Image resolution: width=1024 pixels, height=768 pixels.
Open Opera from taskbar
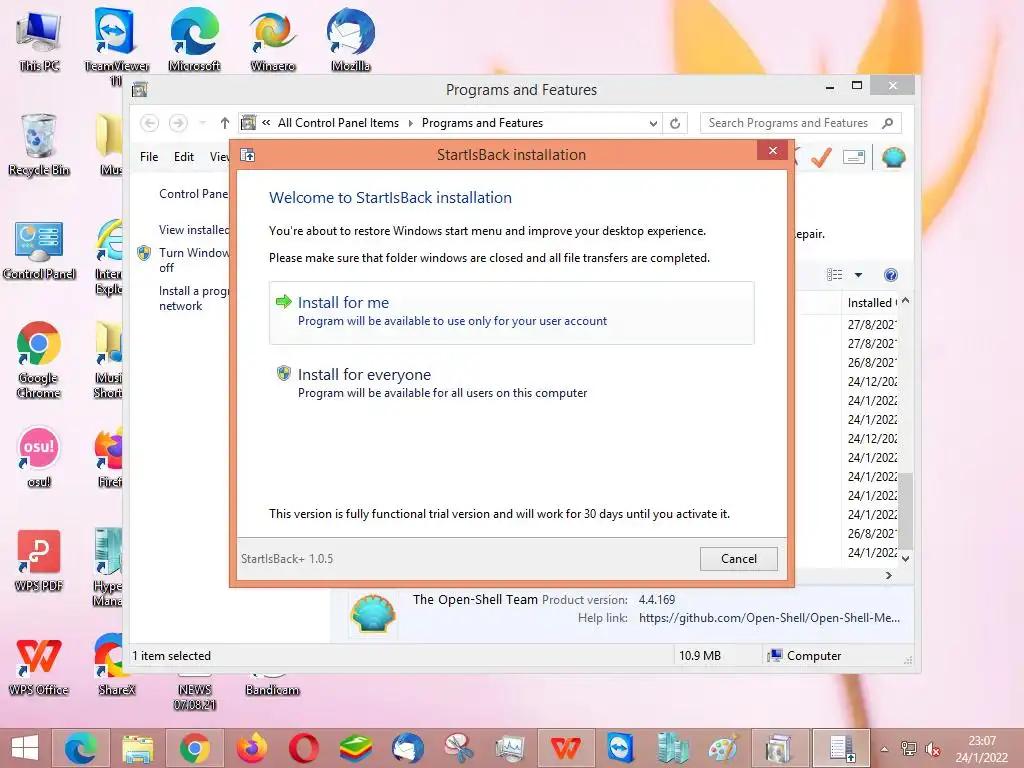304,748
